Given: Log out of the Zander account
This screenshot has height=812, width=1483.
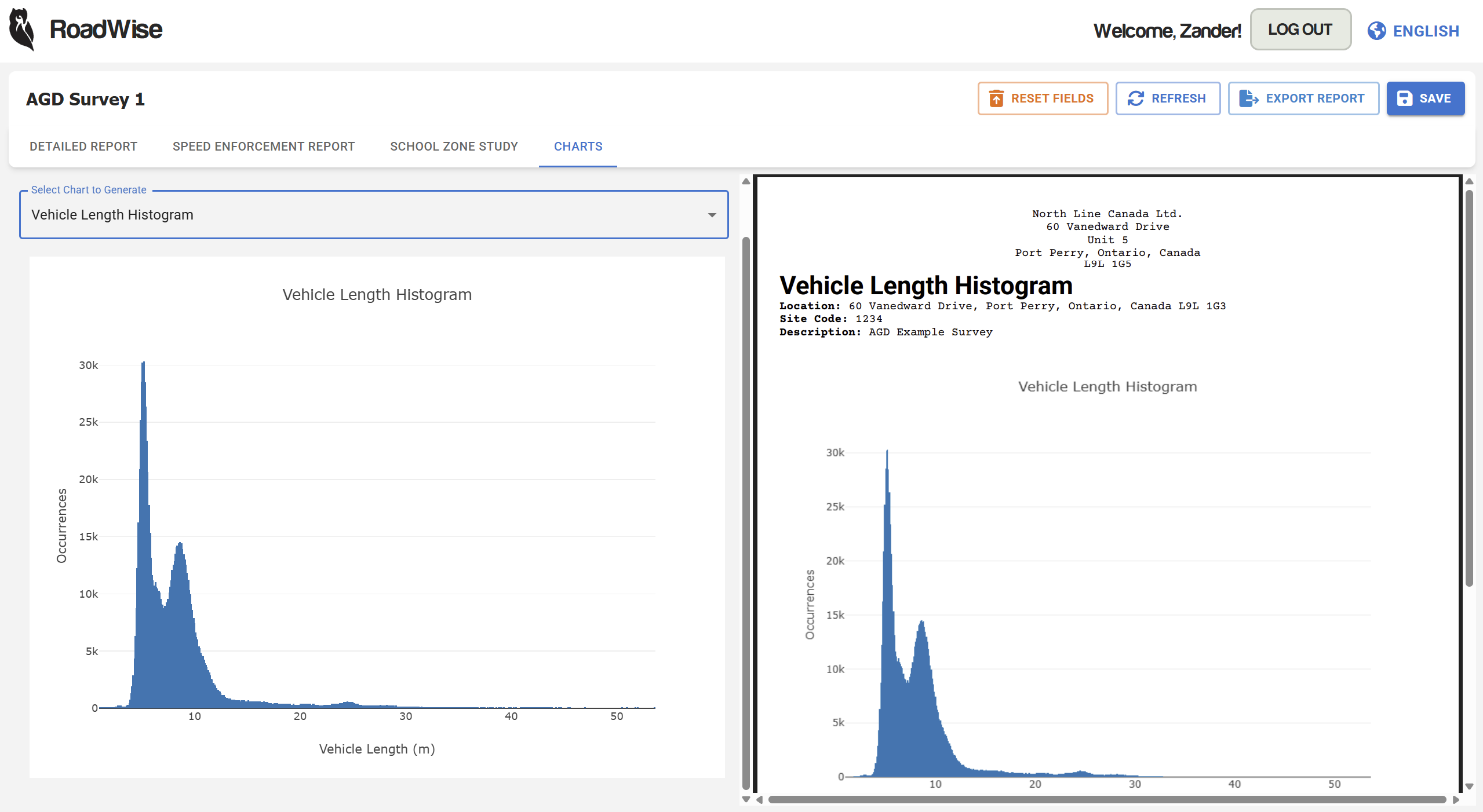Looking at the screenshot, I should coord(1300,29).
